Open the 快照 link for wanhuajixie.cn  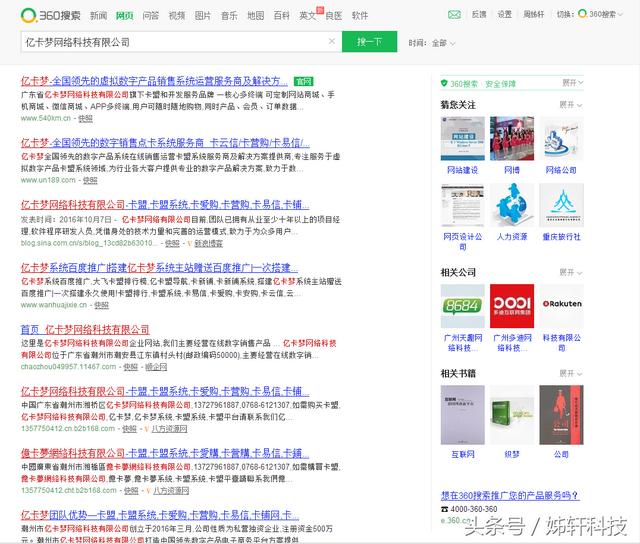pos(102,305)
